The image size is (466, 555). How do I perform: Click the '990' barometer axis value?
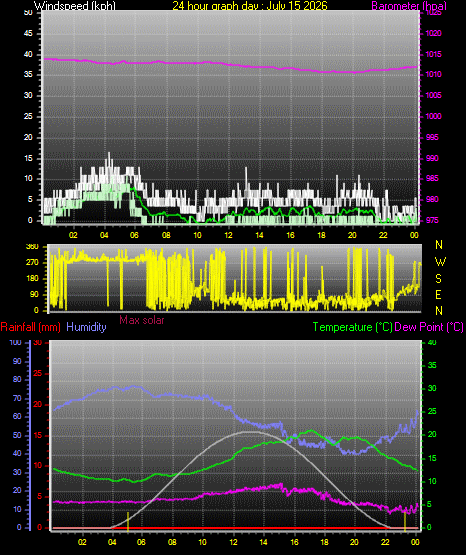point(432,158)
